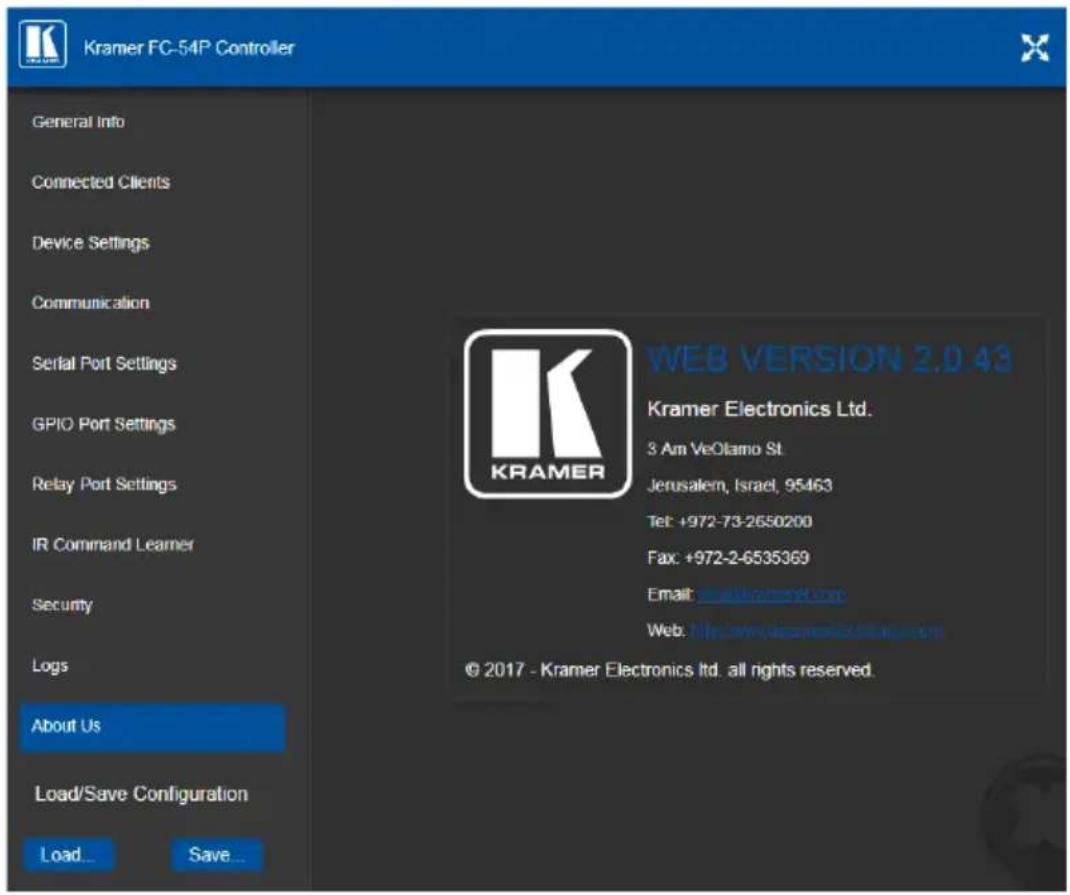Select the About Us menu item
This screenshot has height=895, width=1070.
click(152, 727)
